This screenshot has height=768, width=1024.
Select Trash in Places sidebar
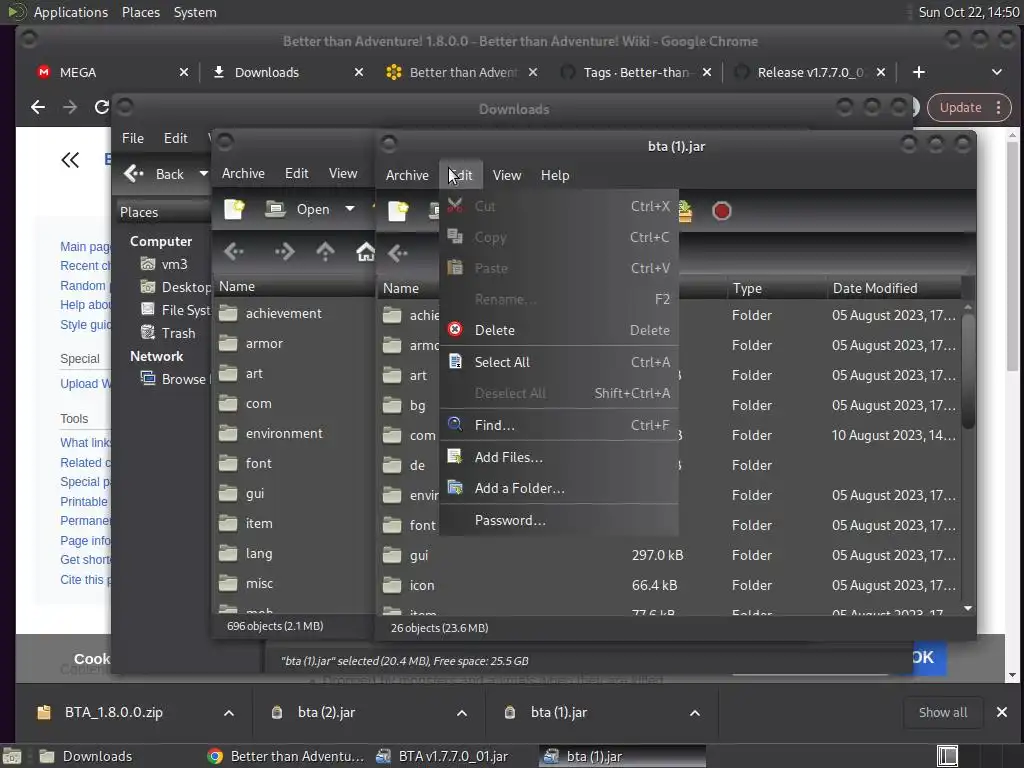click(x=168, y=333)
